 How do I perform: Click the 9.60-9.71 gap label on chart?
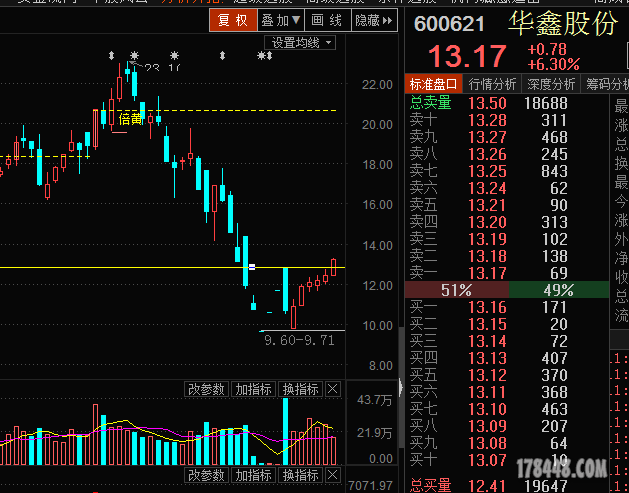299,341
